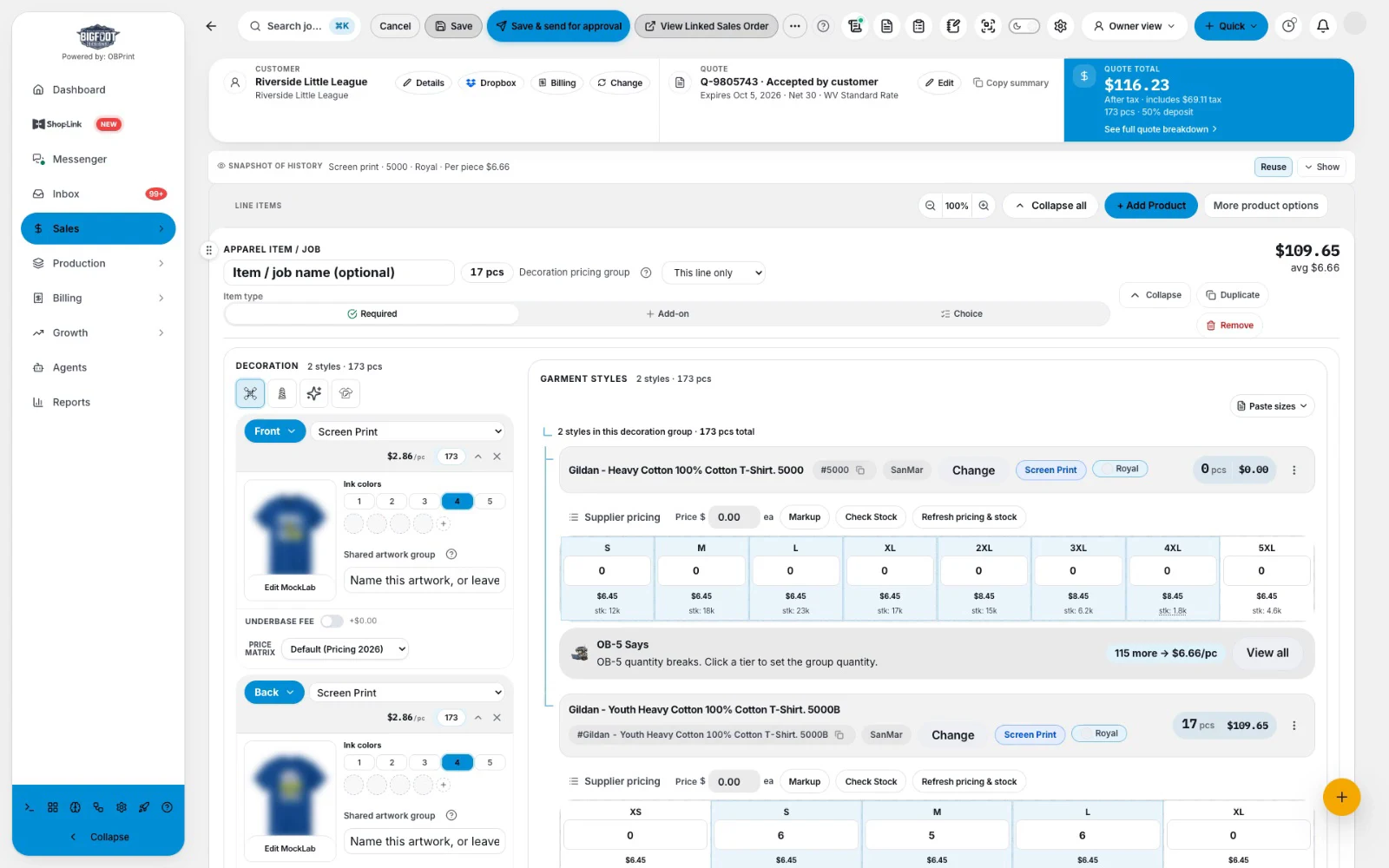The height and width of the screenshot is (868, 1389).
Task: Select the Add-on item type tab
Action: (x=667, y=314)
